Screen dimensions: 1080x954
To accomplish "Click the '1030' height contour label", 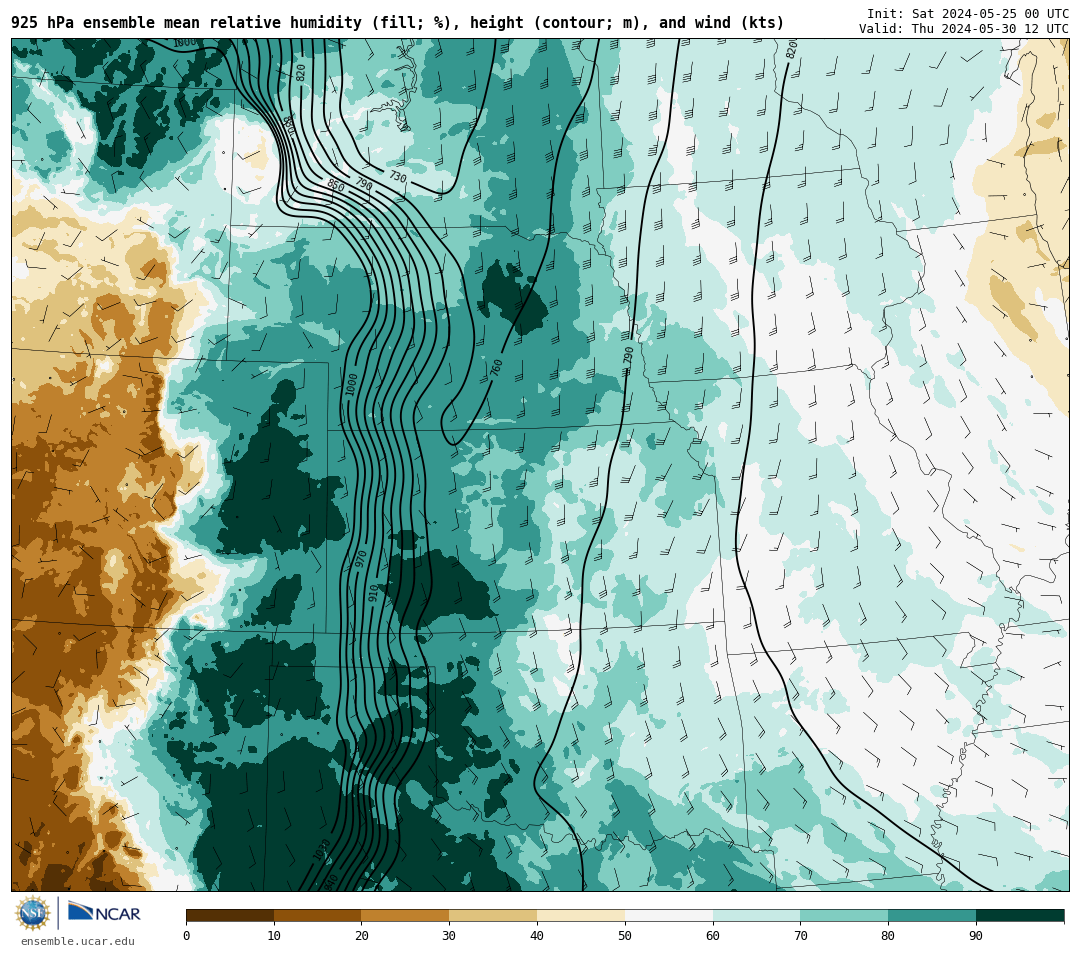I will (x=322, y=849).
